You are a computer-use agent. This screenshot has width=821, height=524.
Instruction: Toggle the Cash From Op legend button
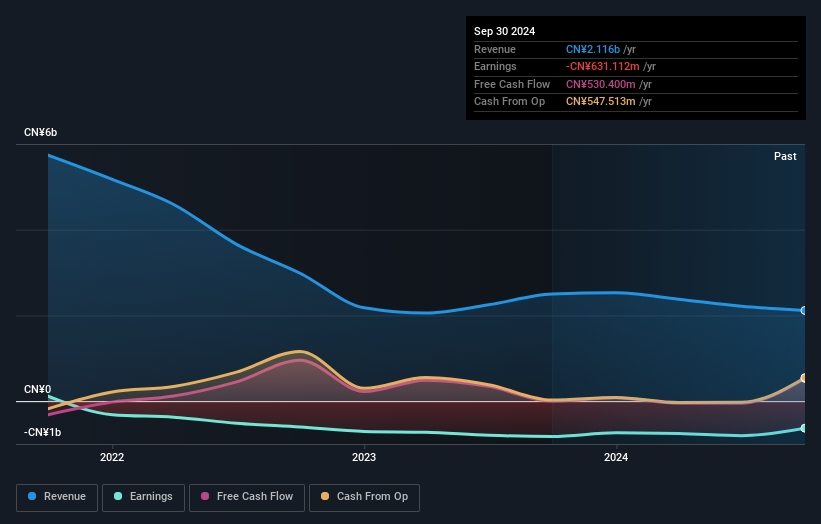(364, 497)
